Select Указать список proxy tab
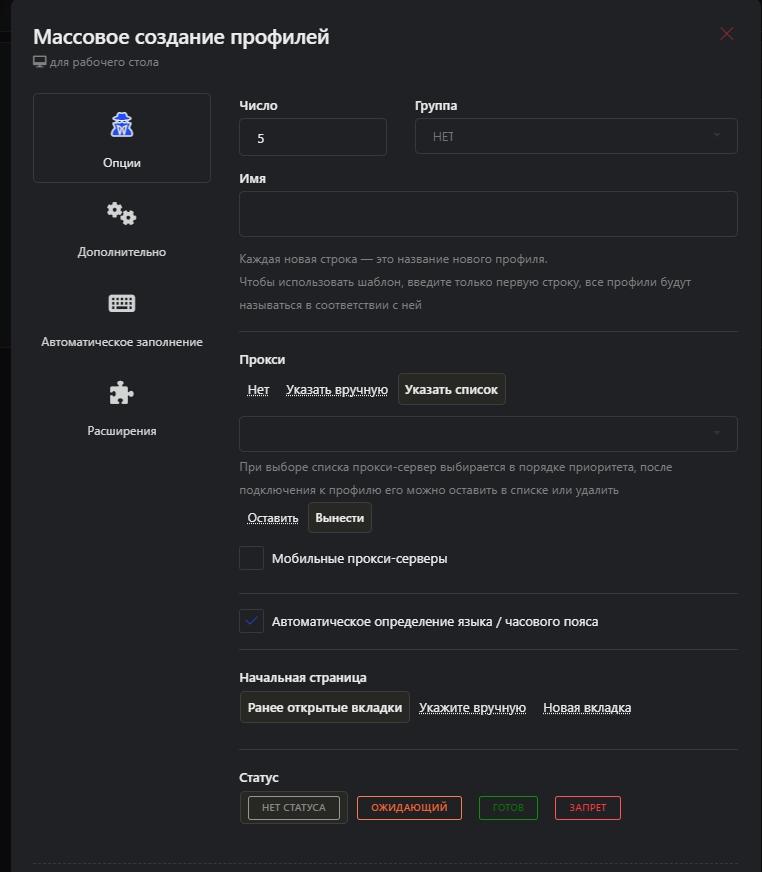The width and height of the screenshot is (762, 872). pos(452,389)
